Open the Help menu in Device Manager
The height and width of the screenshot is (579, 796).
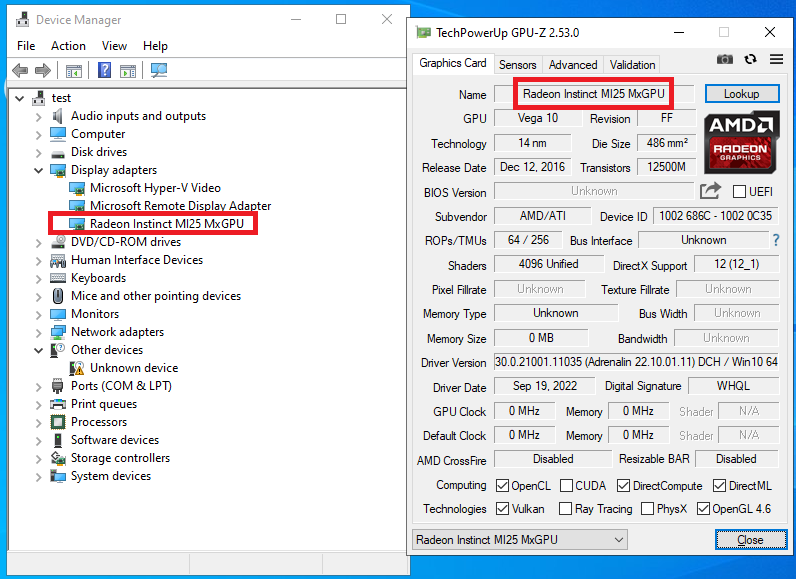155,46
